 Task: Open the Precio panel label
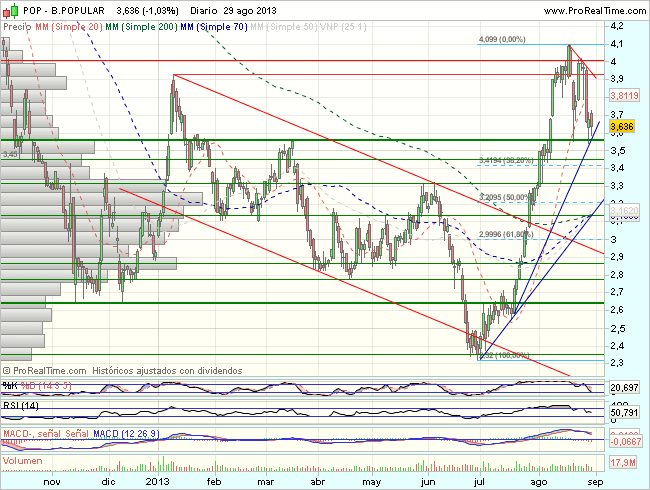point(17,25)
